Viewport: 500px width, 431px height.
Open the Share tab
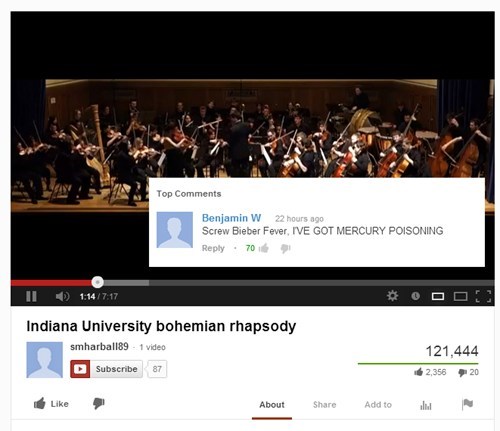click(324, 405)
